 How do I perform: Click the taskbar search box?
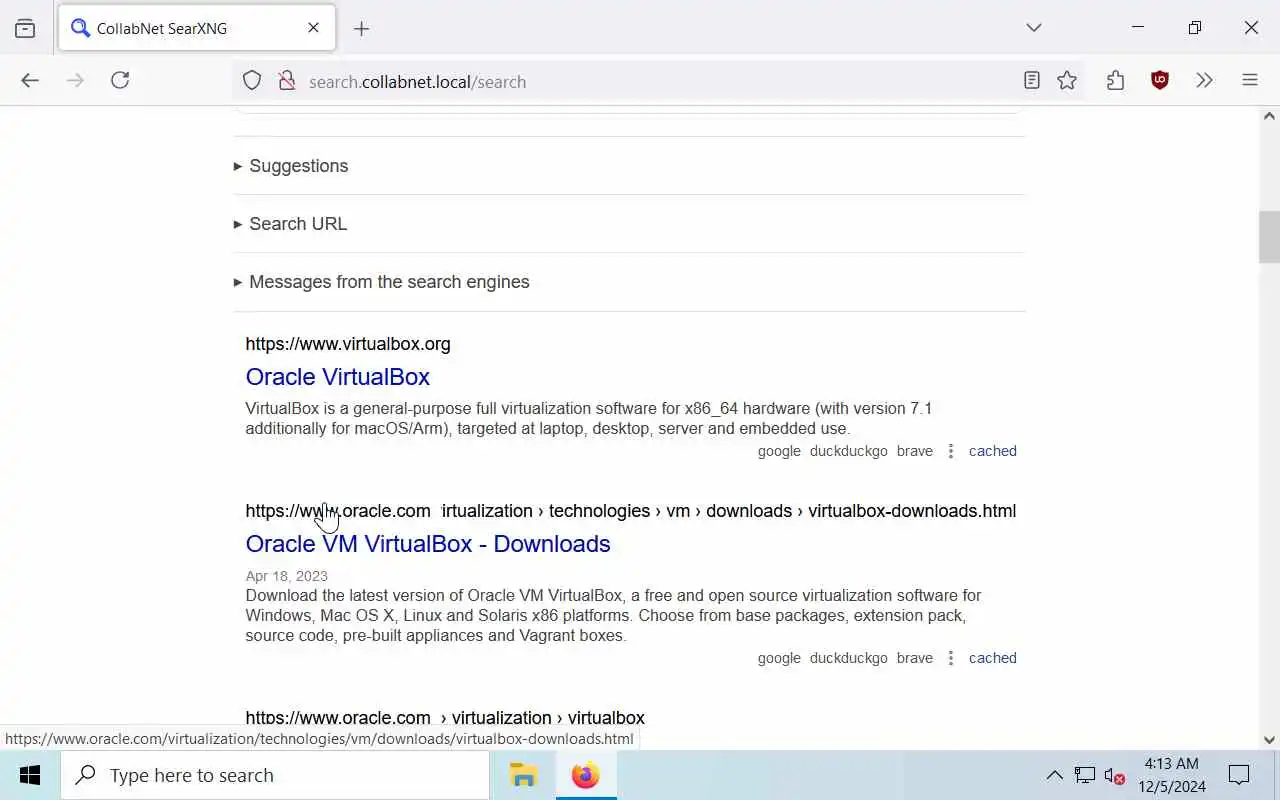pyautogui.click(x=275, y=775)
